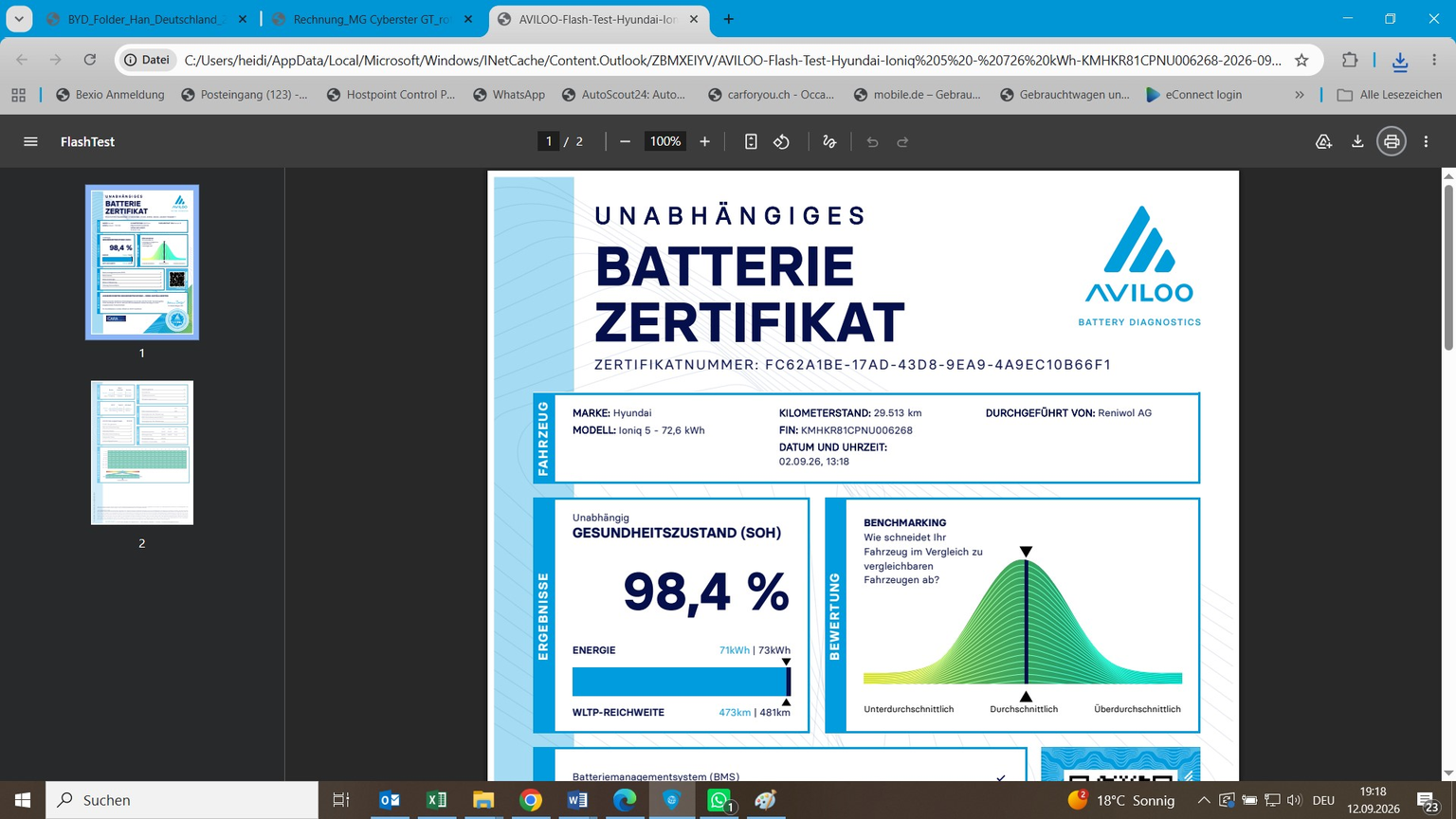
Task: Click the undo arrow in PDF toolbar
Action: [872, 141]
